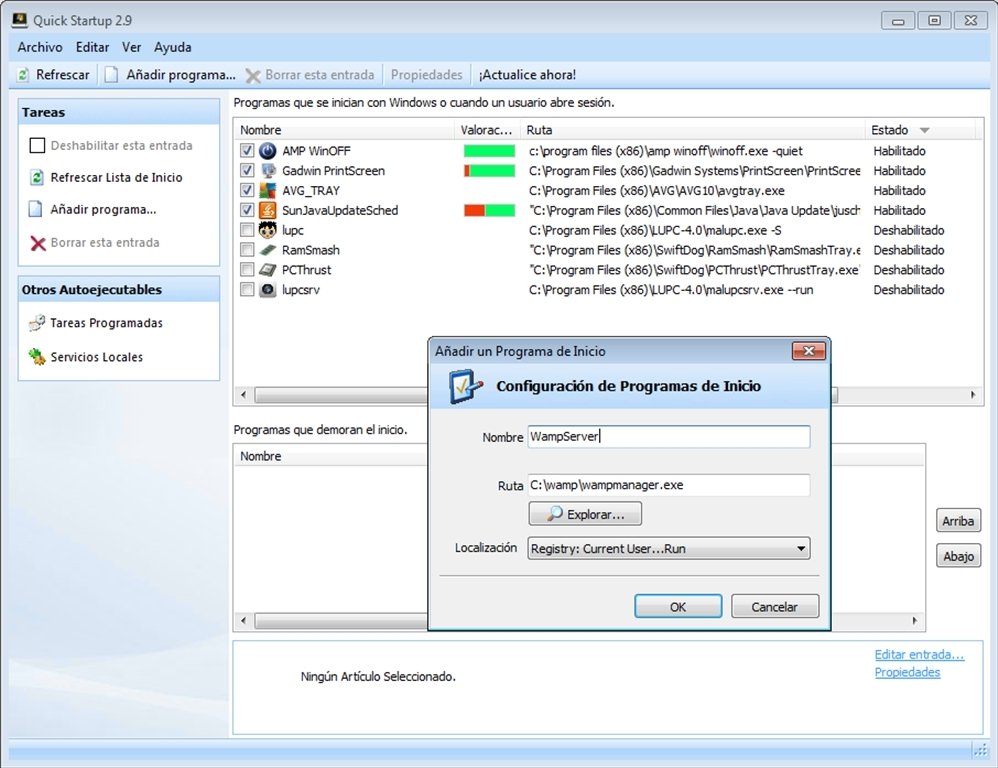998x768 pixels.
Task: Open the Archivo menu
Action: (x=40, y=47)
